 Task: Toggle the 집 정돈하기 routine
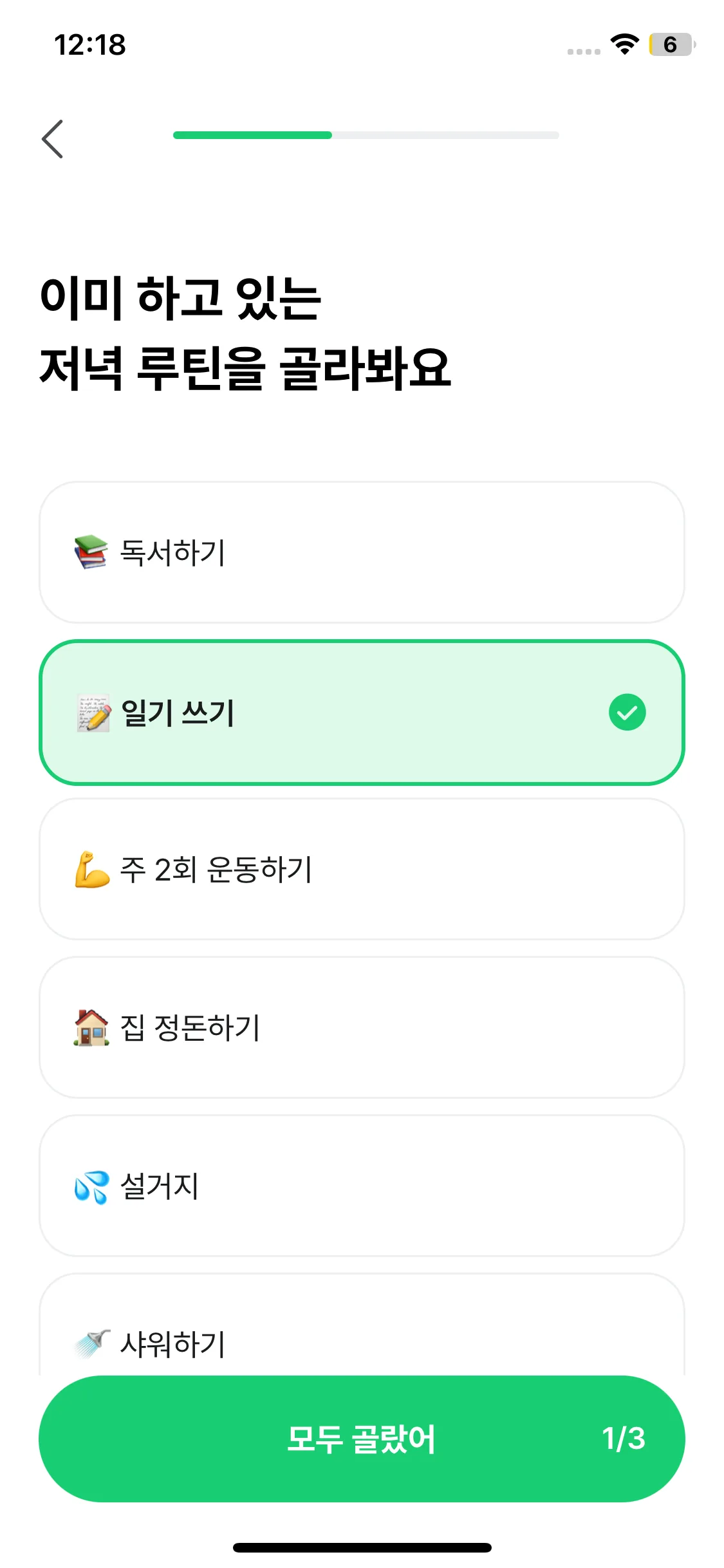pyautogui.click(x=362, y=1027)
